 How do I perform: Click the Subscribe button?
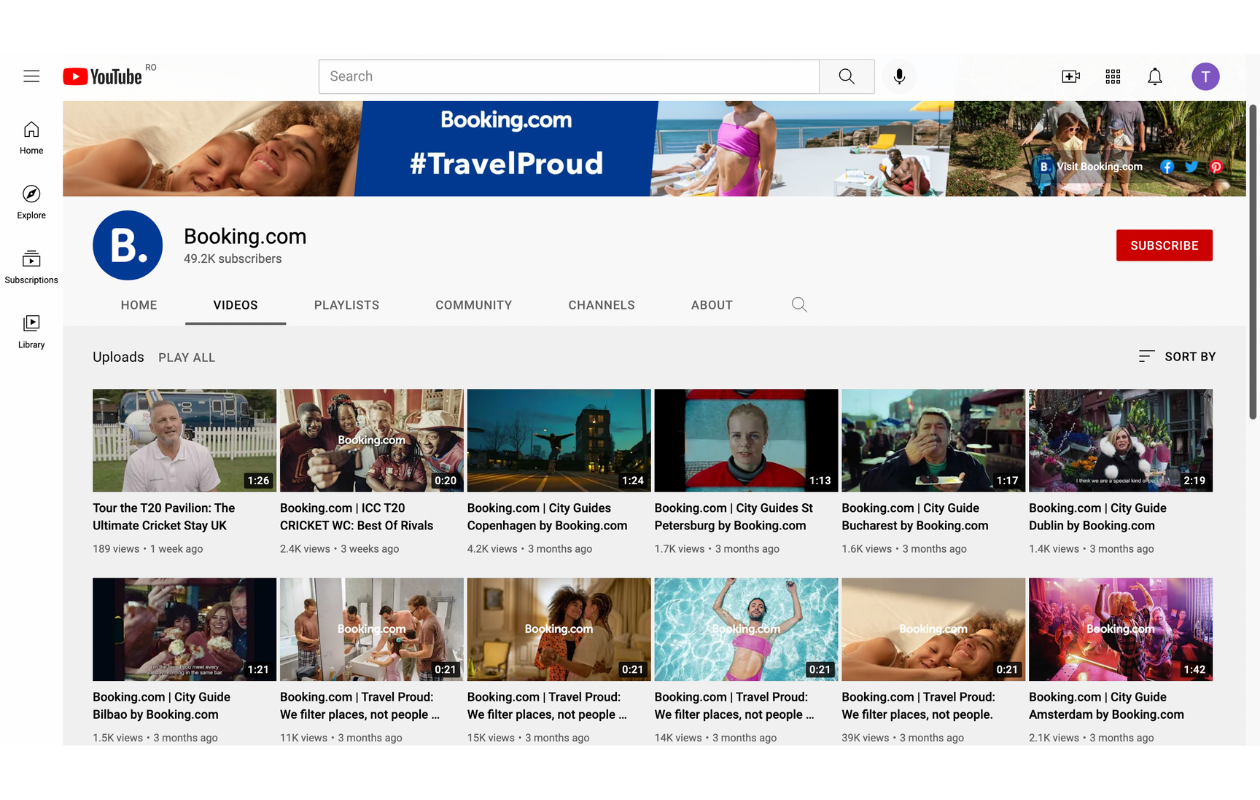(1164, 245)
